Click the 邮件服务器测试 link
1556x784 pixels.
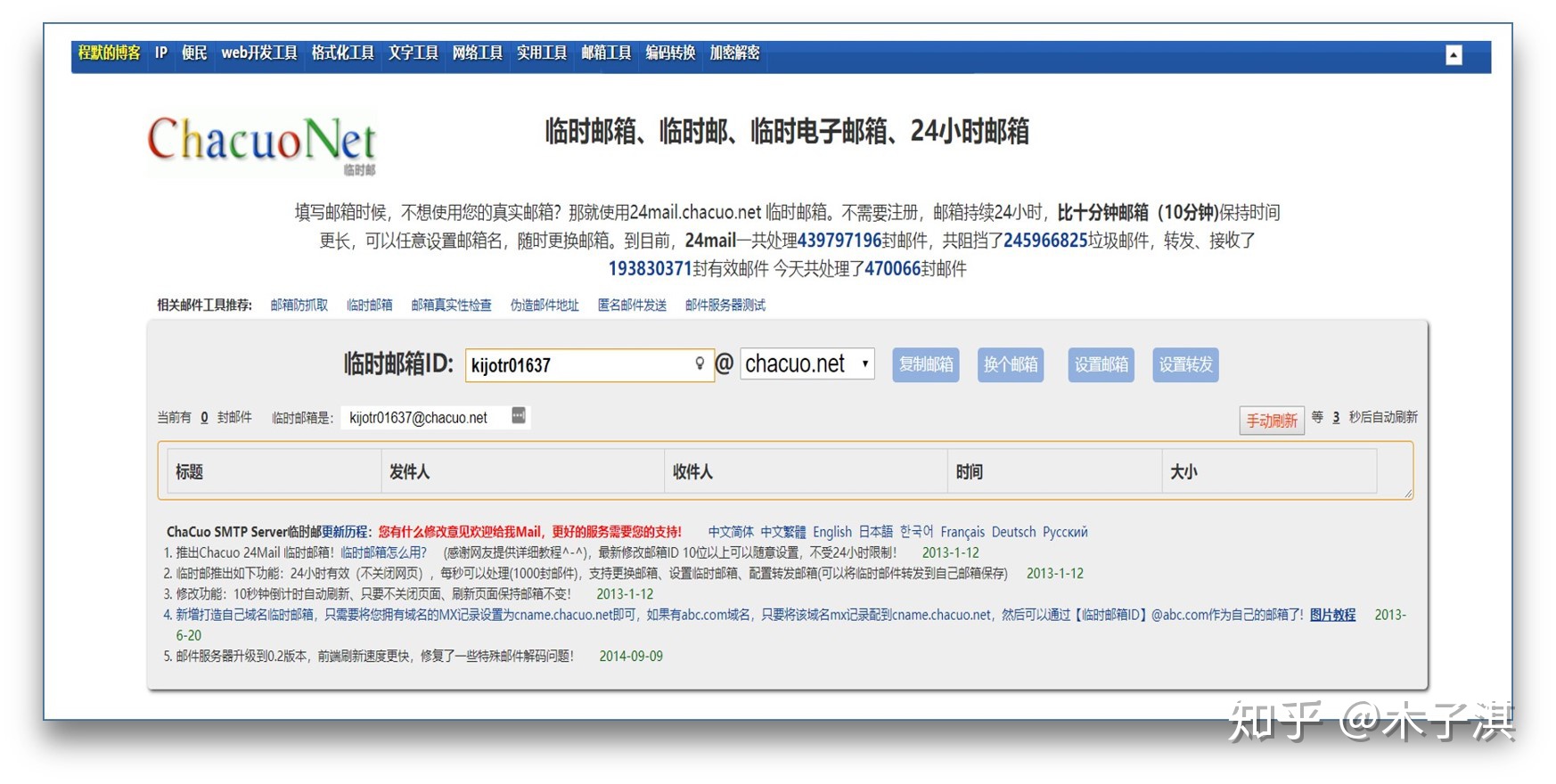pyautogui.click(x=725, y=305)
